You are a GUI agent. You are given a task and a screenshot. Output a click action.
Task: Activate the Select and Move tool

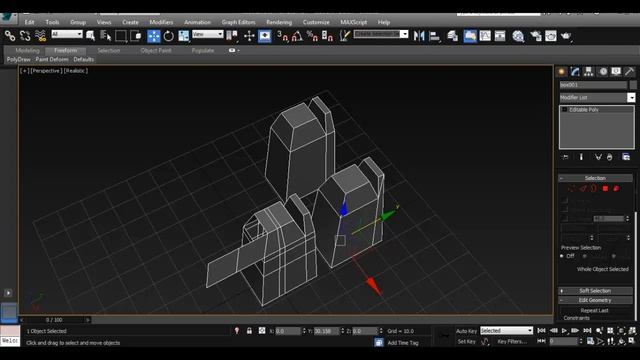coord(154,36)
